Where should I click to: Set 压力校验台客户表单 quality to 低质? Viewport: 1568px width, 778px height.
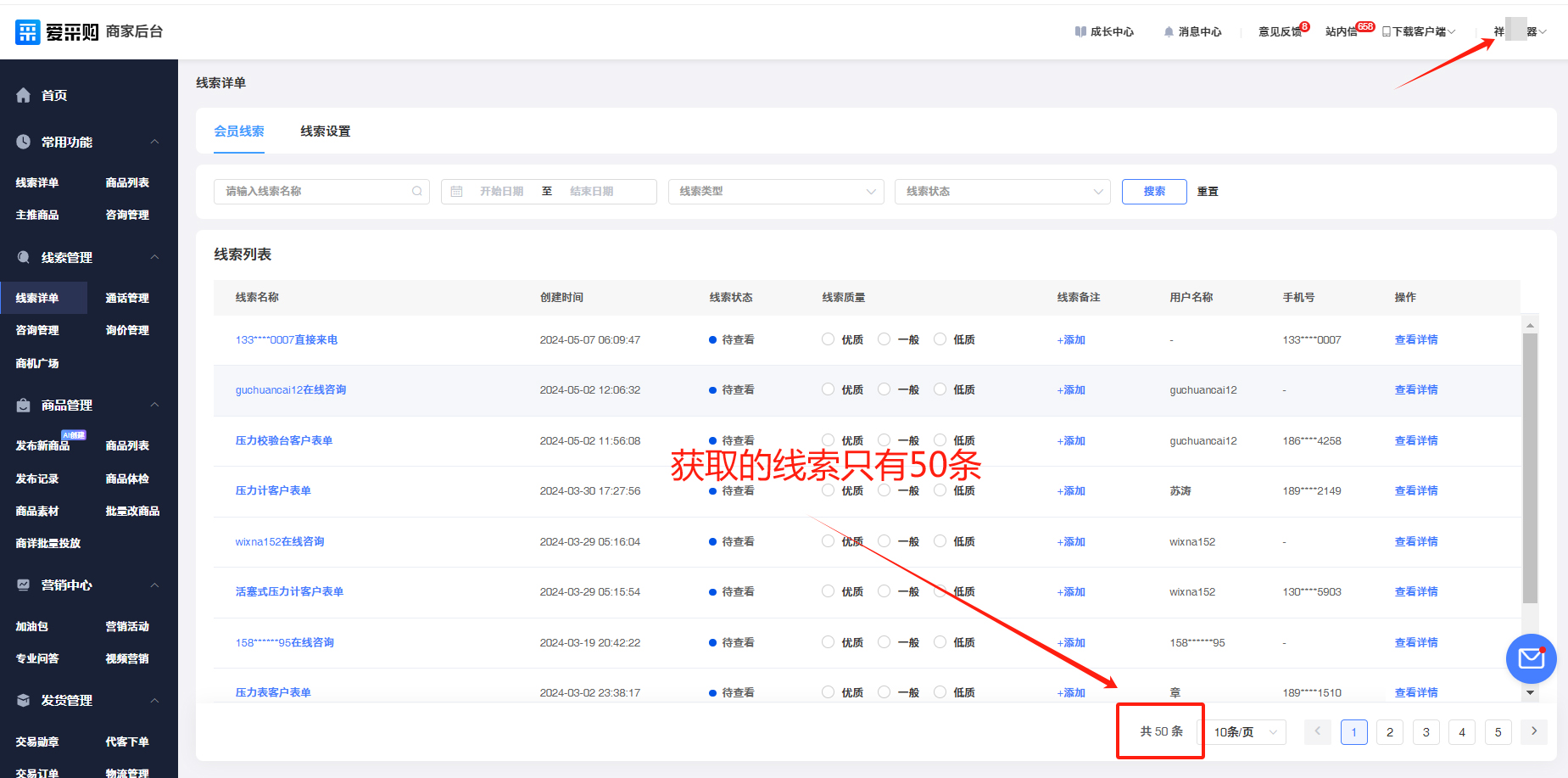[x=940, y=439]
